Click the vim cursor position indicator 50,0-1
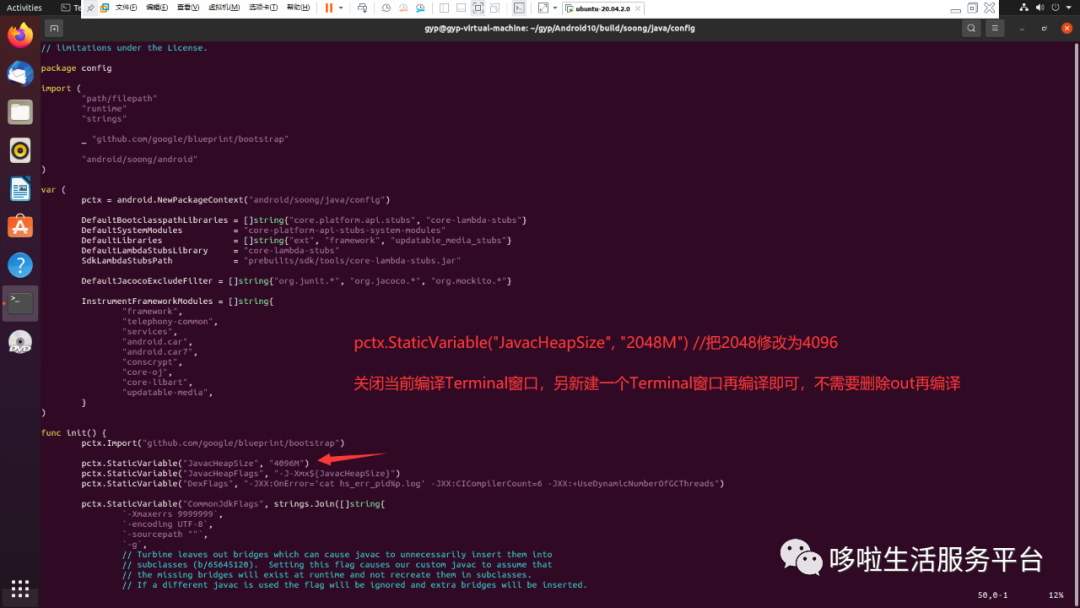 993,595
